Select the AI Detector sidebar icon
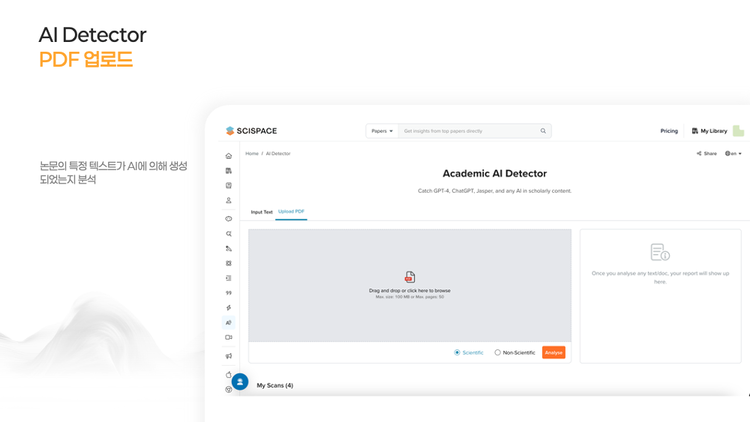 (x=229, y=322)
